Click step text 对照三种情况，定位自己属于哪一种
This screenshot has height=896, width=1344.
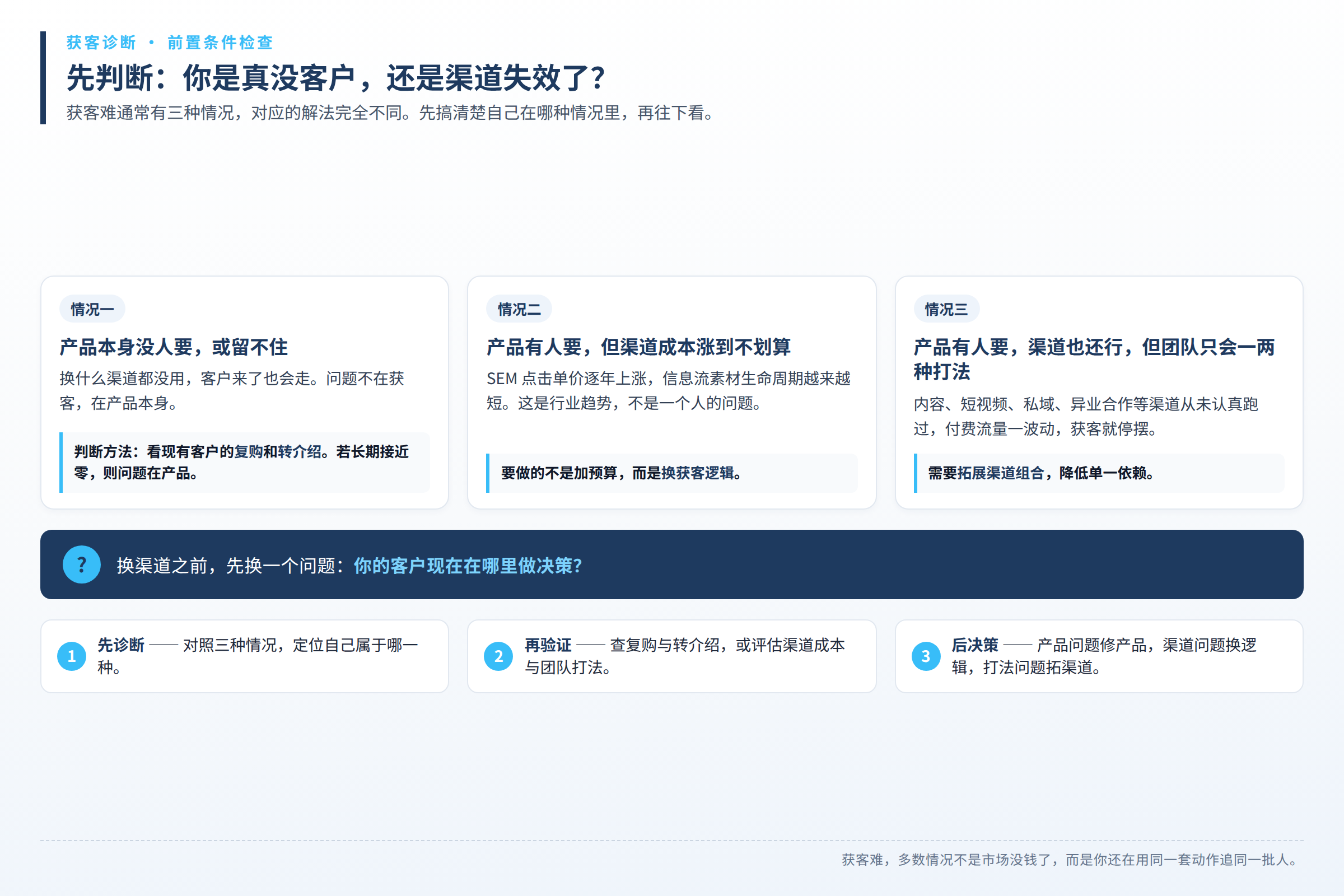tap(258, 656)
